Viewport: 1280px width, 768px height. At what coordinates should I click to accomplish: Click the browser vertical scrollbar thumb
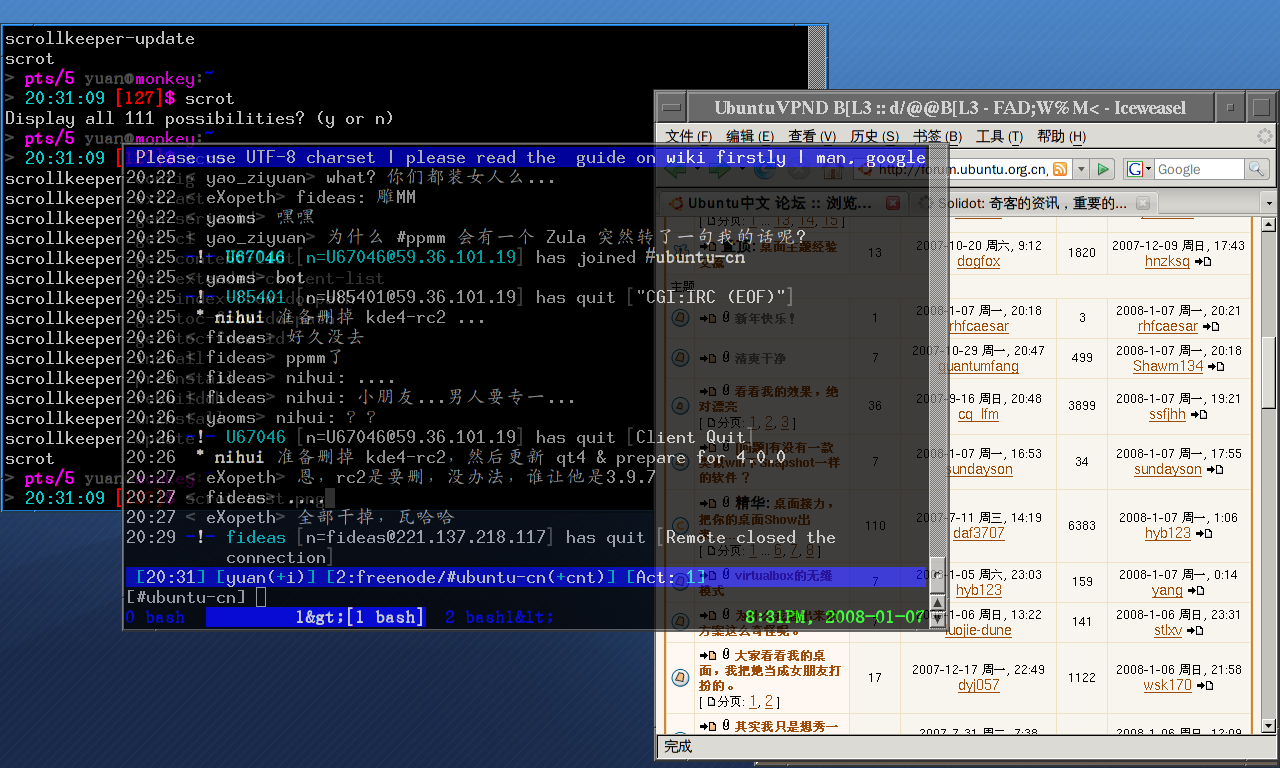coord(1268,372)
